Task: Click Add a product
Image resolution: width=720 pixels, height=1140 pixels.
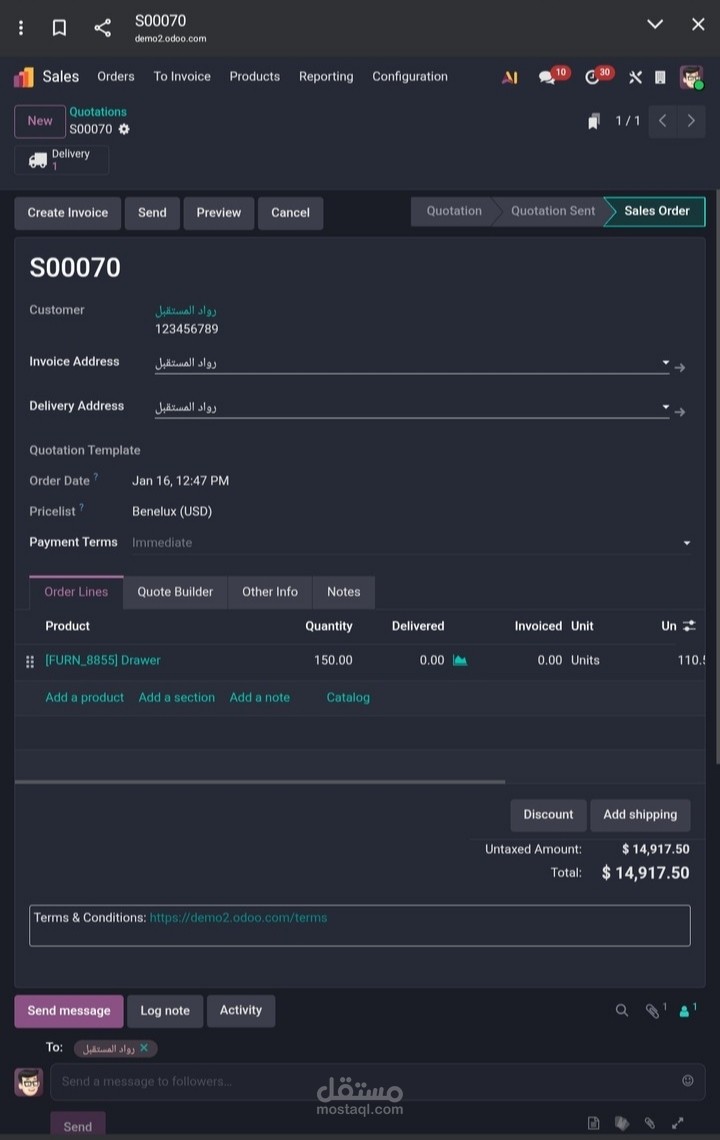Action: pos(84,697)
